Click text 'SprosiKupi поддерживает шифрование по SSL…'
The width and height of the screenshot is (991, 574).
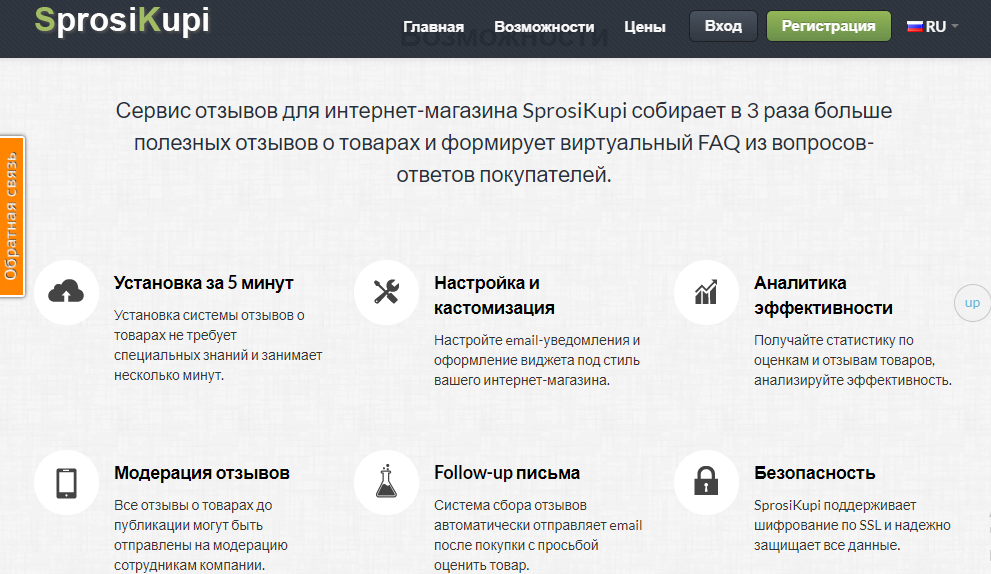click(852, 525)
